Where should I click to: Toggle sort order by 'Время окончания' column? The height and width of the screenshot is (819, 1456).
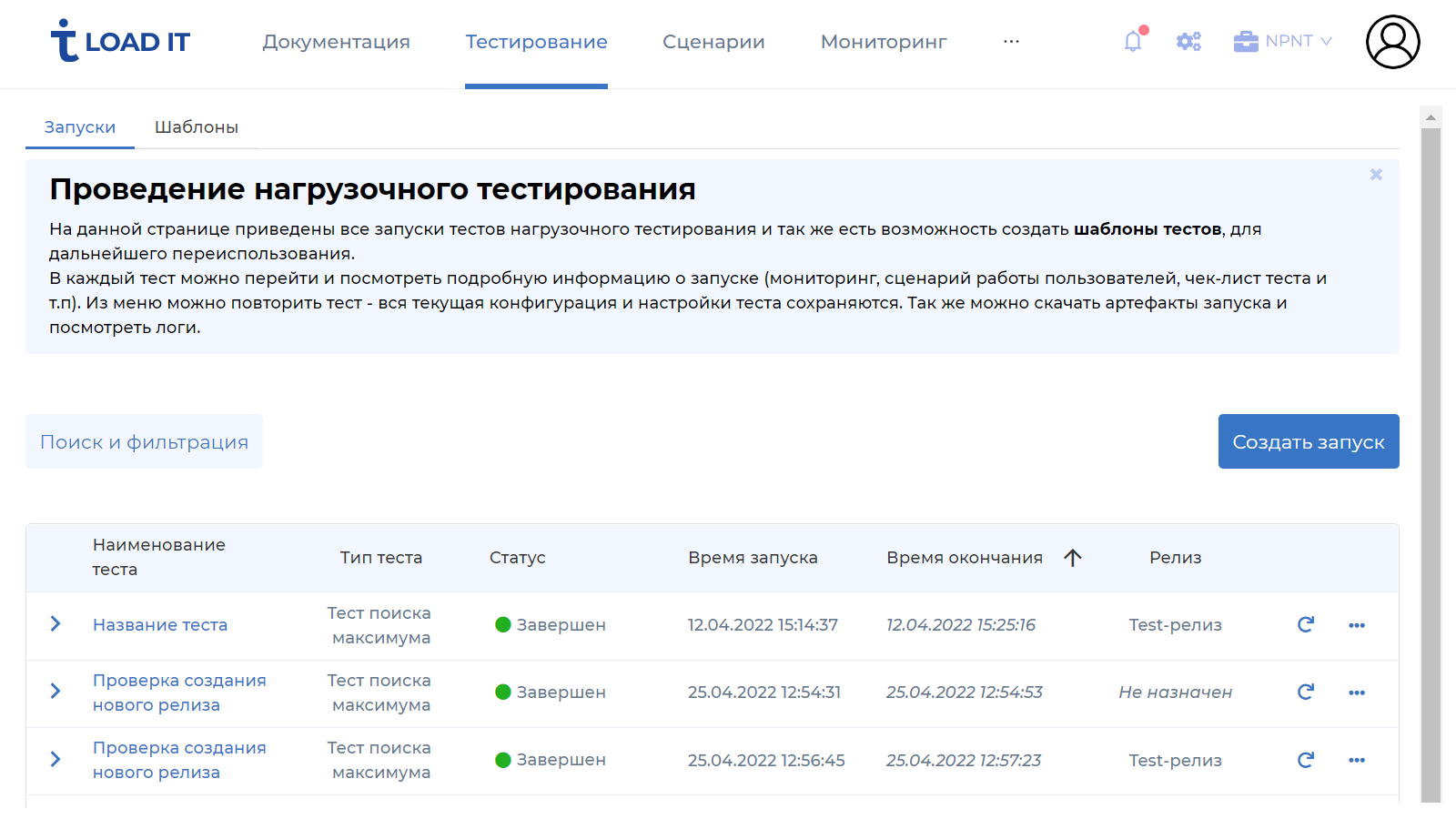1074,557
